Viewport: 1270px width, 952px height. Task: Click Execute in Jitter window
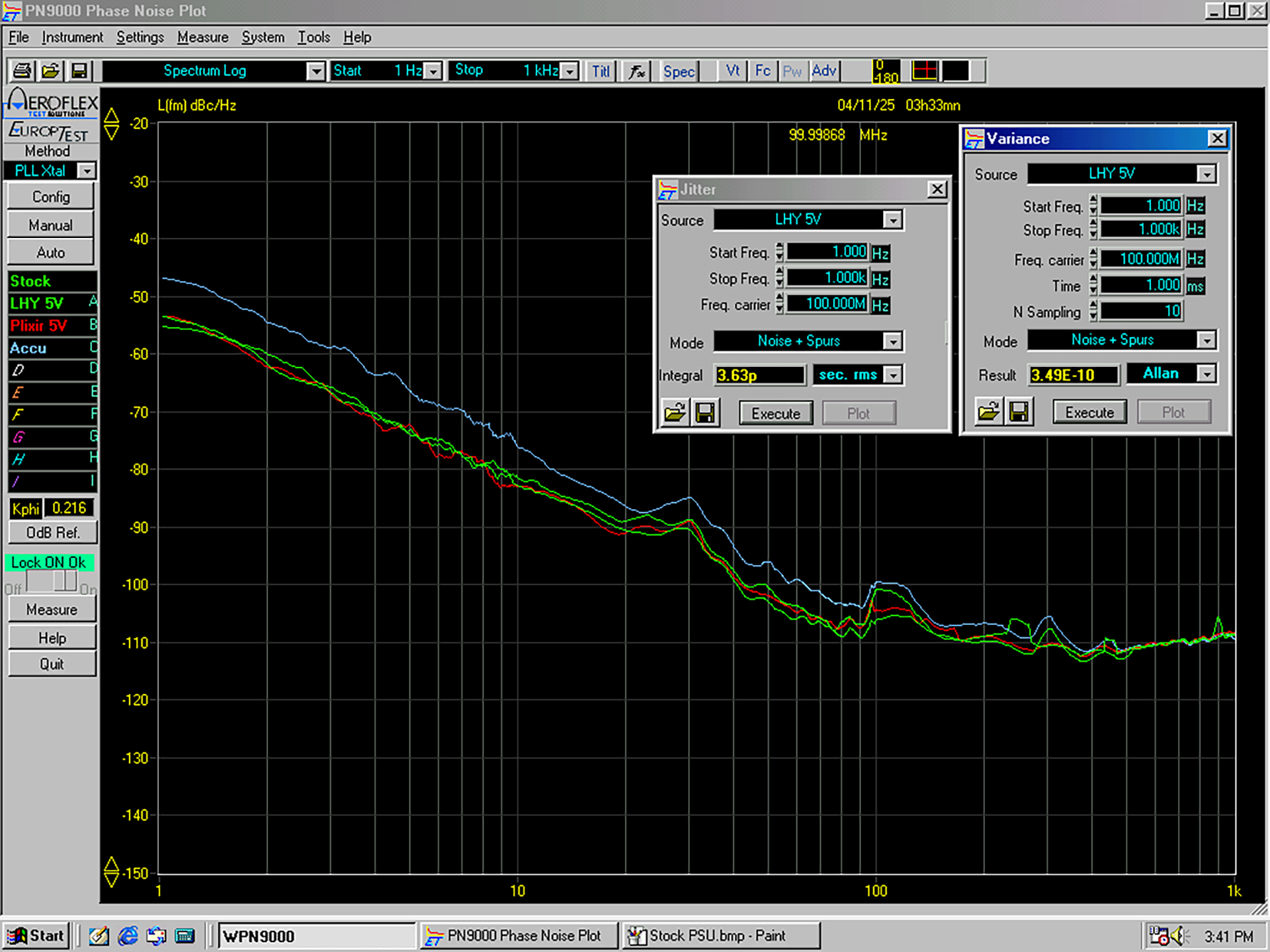coord(776,413)
